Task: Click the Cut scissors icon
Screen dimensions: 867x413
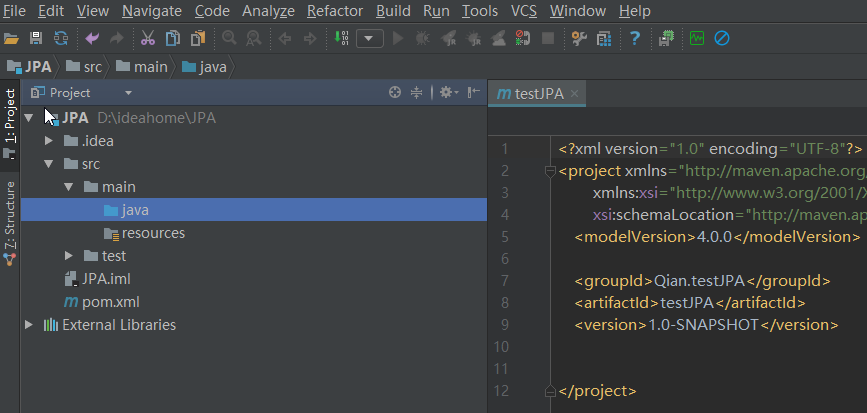Action: click(148, 39)
